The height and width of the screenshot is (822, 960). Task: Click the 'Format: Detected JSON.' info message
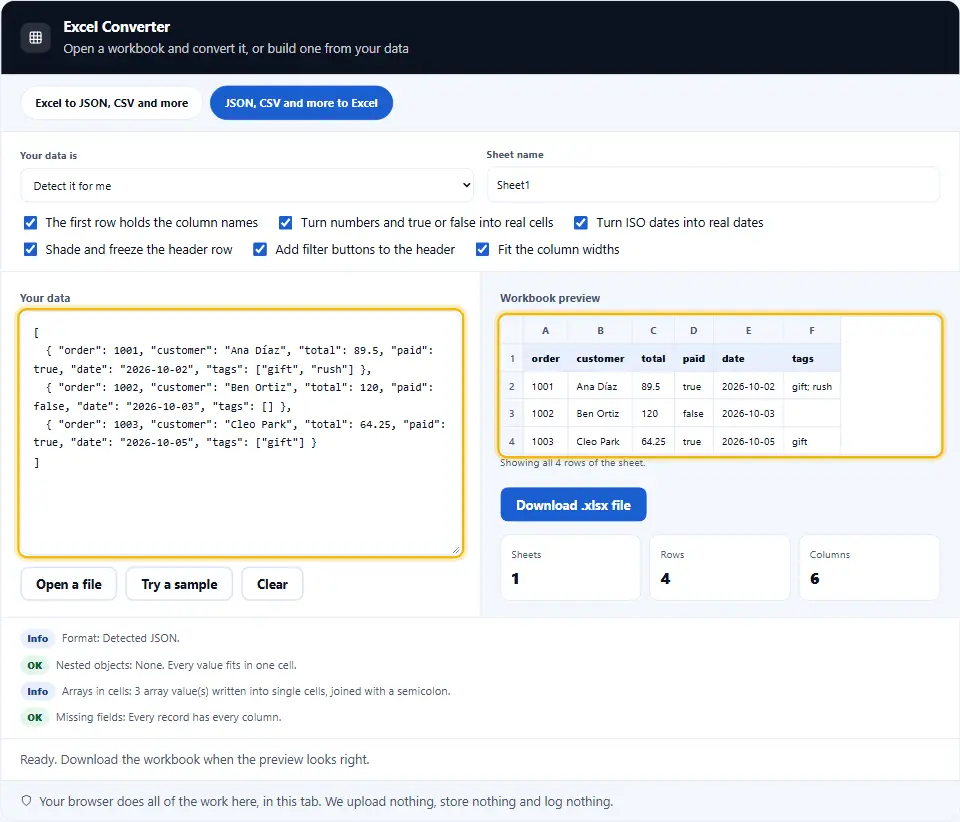(x=121, y=638)
